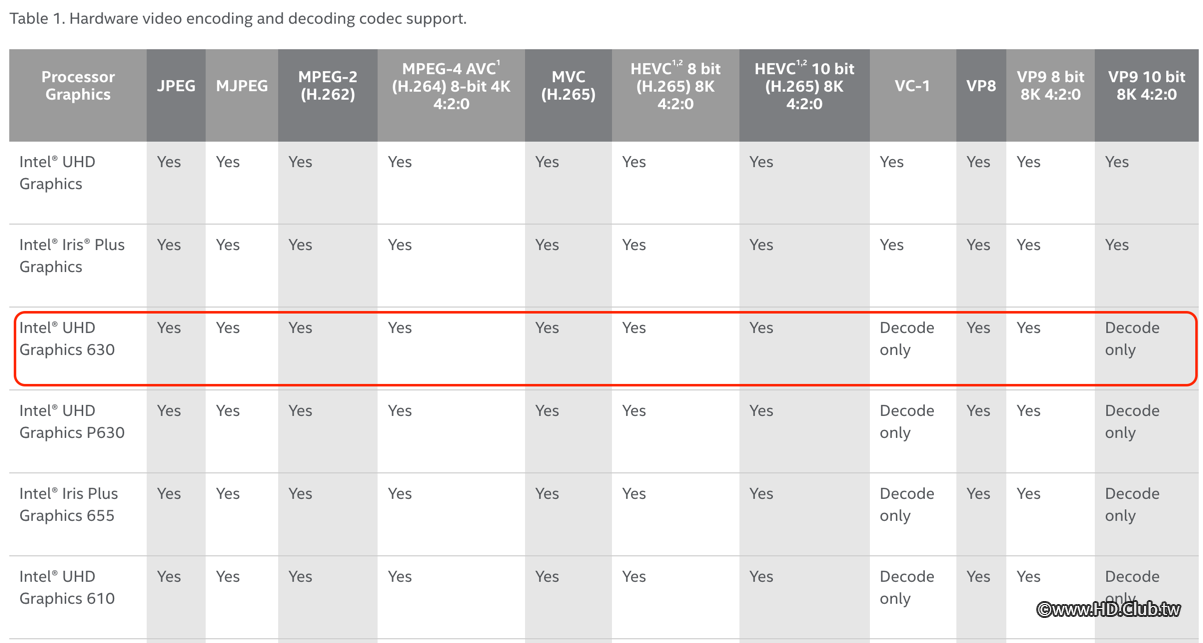Image resolution: width=1203 pixels, height=643 pixels.
Task: Click the MPEG-2 (H.262) column header
Action: point(327,86)
